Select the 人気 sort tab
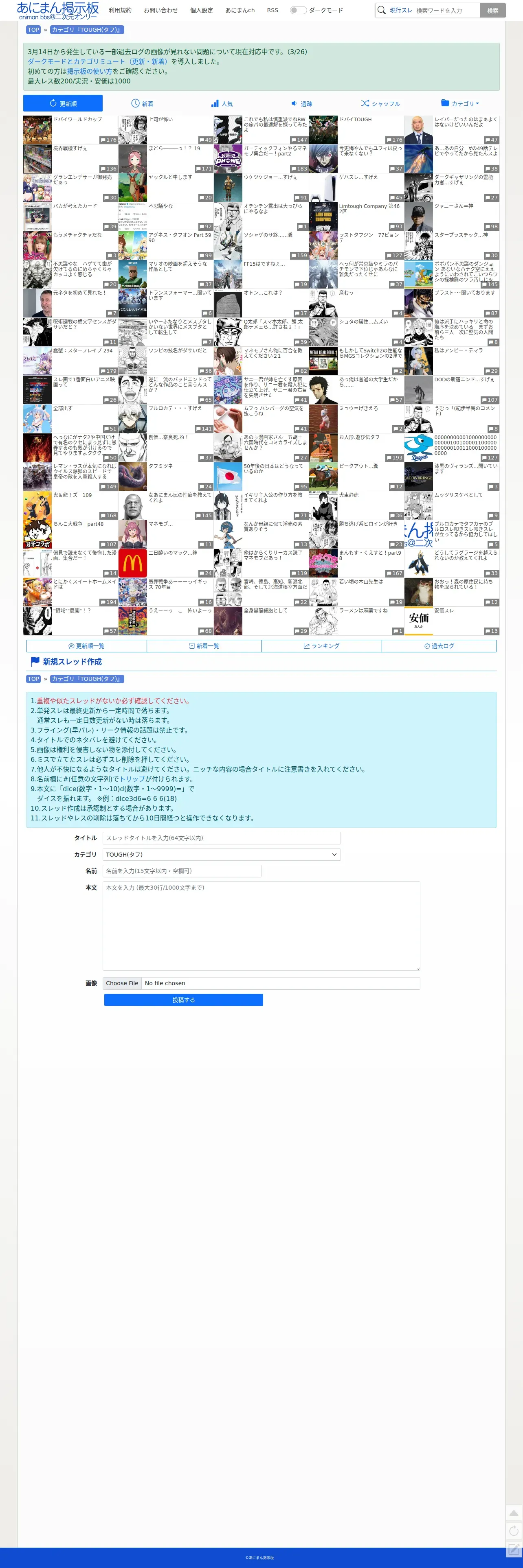Image resolution: width=523 pixels, height=1568 pixels. (x=222, y=103)
